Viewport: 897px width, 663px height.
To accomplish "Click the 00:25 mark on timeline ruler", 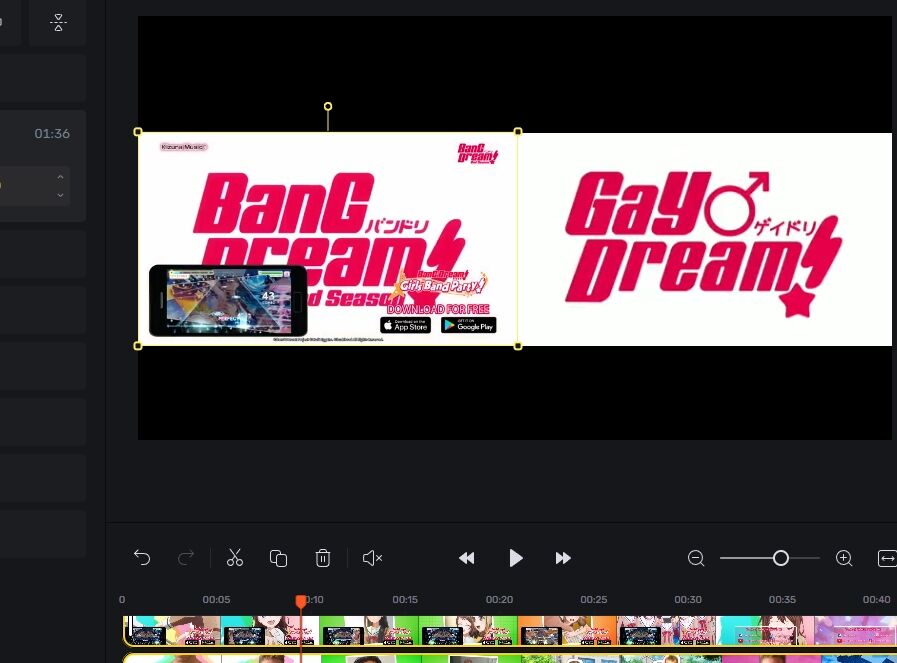I will [x=594, y=600].
